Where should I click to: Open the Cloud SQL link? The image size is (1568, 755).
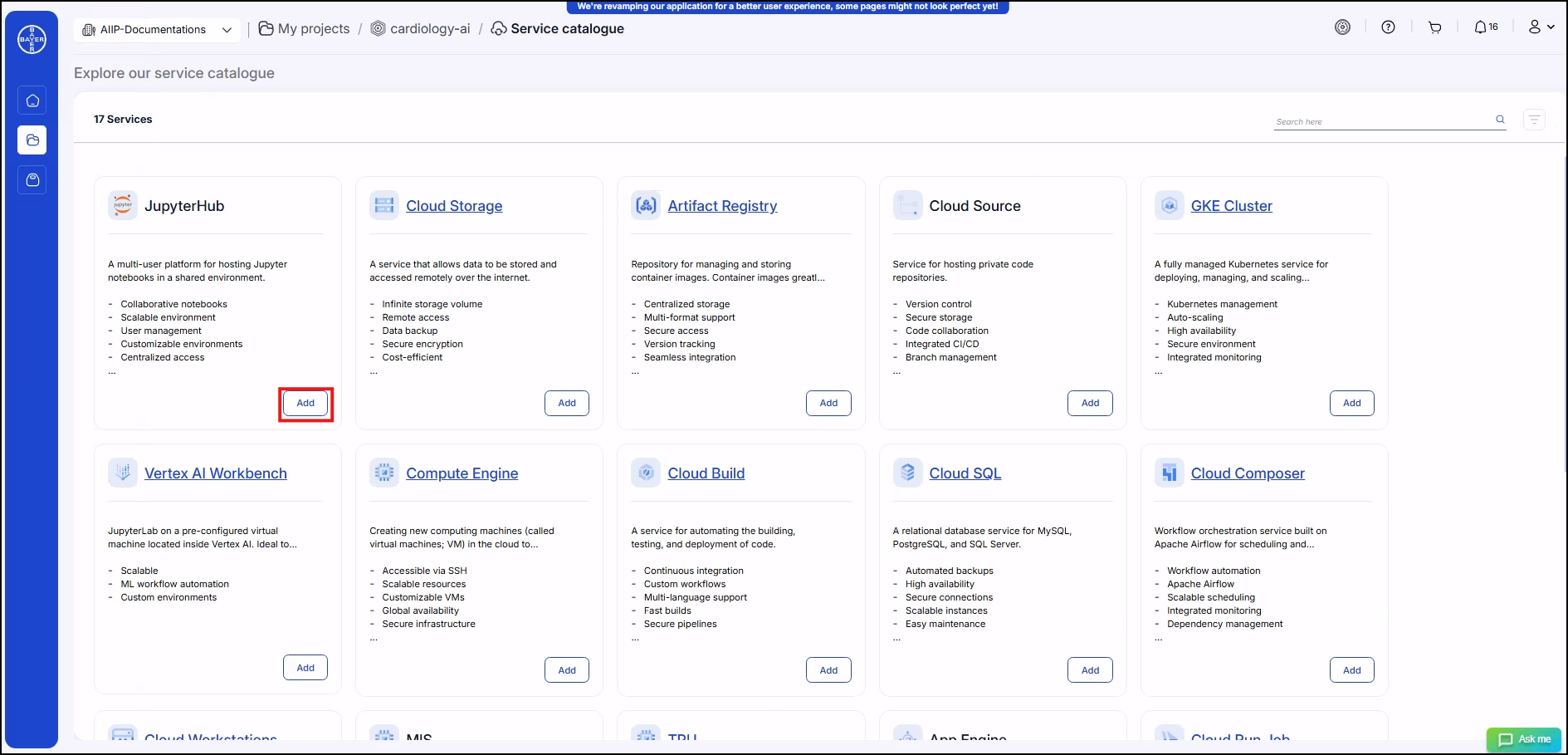click(x=965, y=473)
